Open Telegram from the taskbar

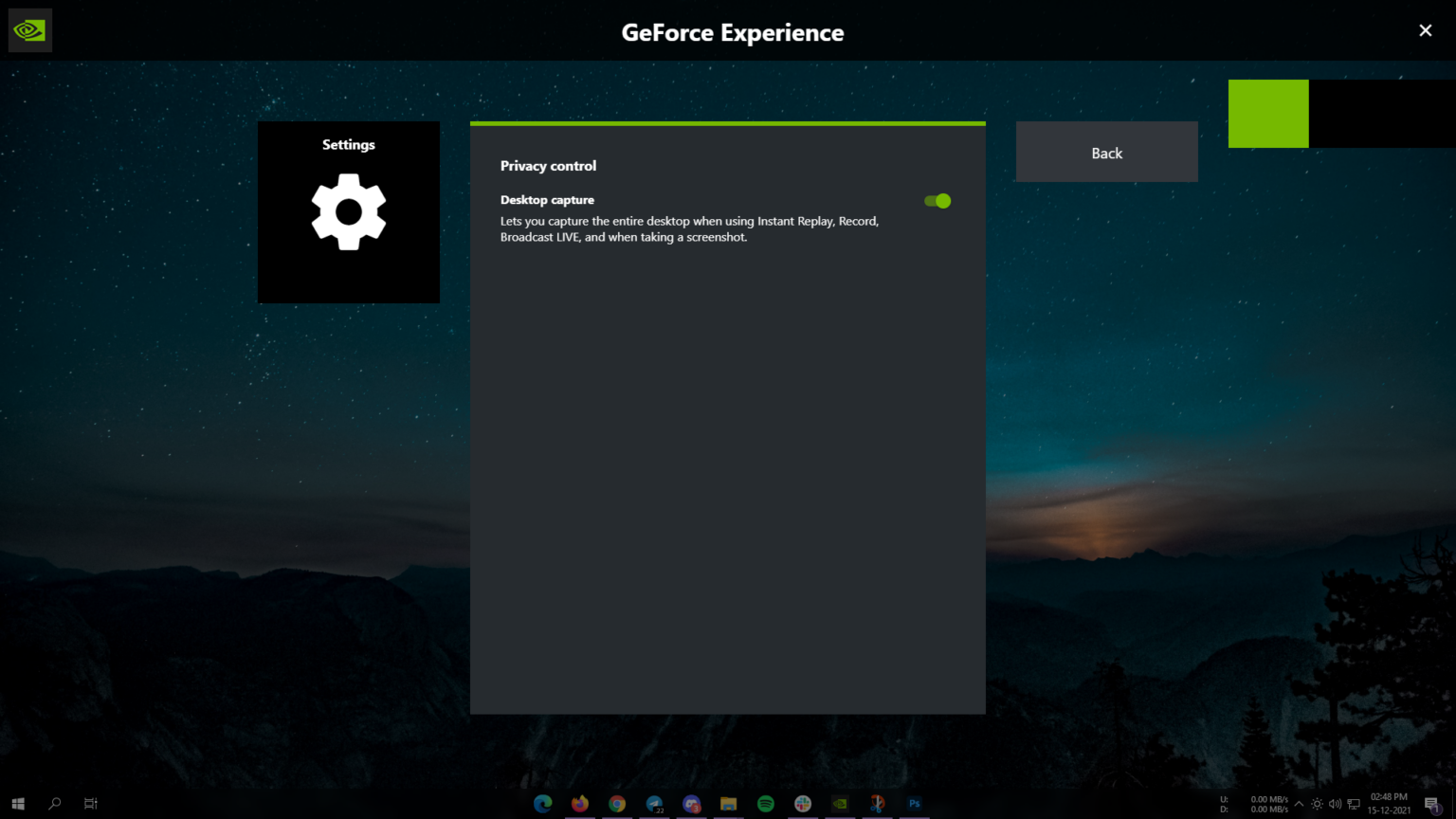655,804
